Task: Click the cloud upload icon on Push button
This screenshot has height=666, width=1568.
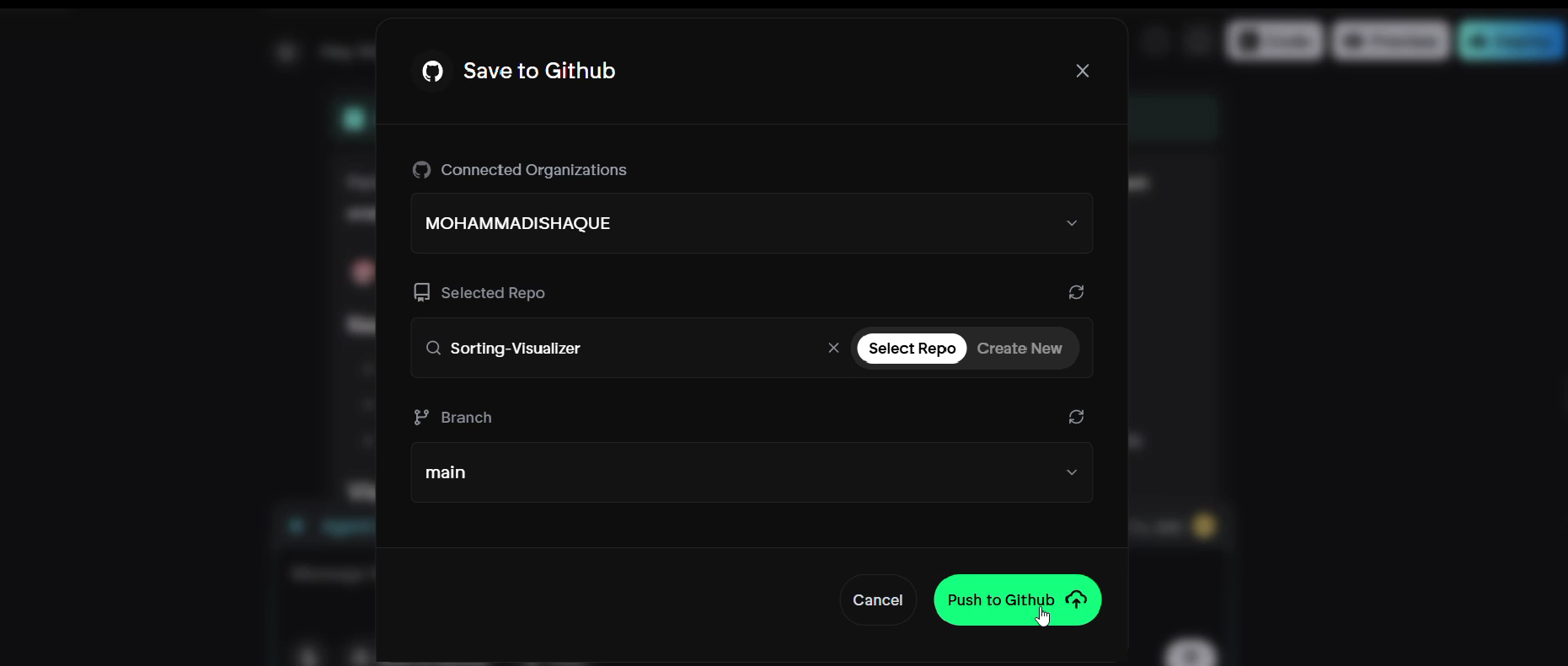Action: click(1076, 599)
